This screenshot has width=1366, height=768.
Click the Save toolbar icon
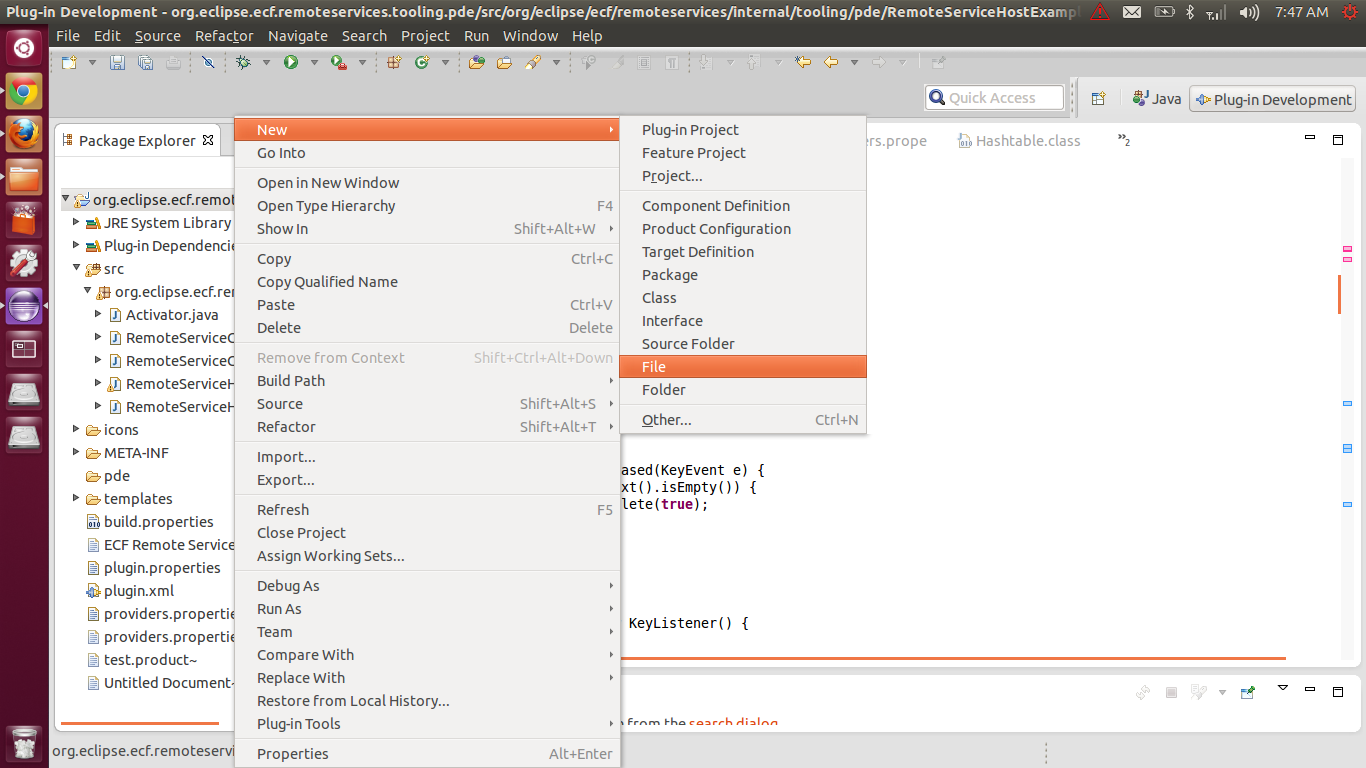[117, 62]
